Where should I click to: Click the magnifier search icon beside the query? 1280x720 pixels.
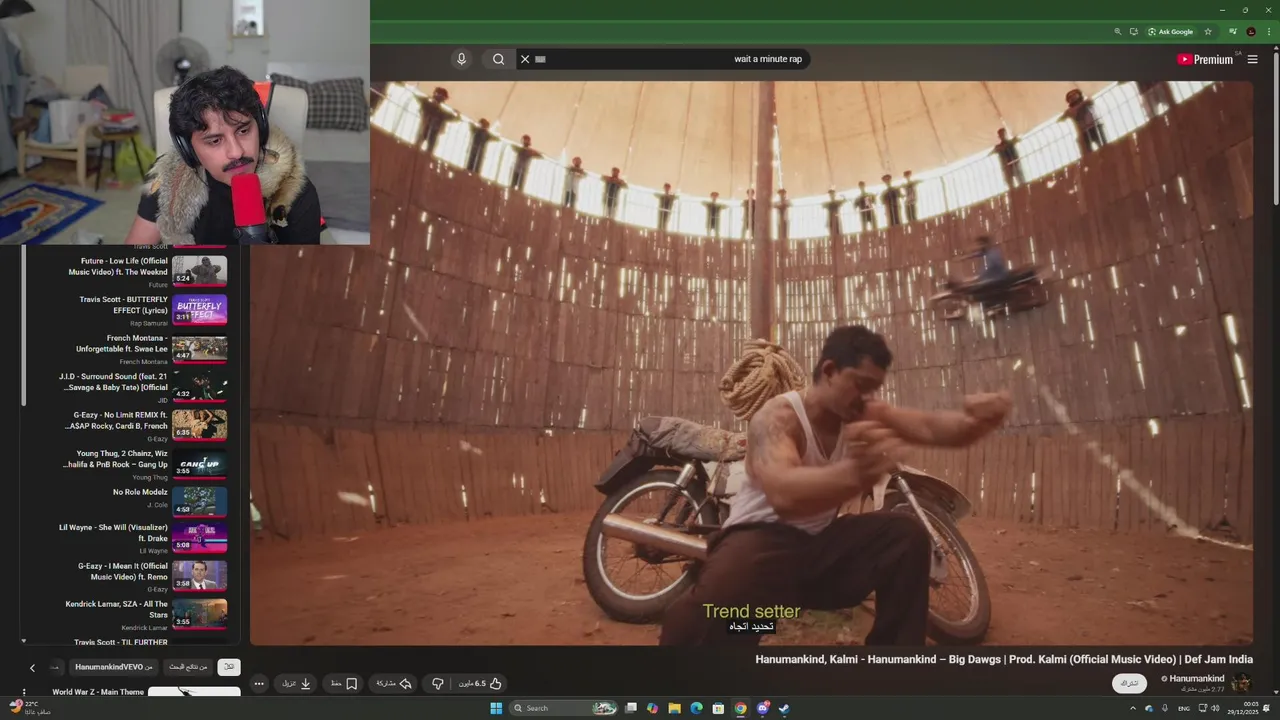pyautogui.click(x=498, y=59)
